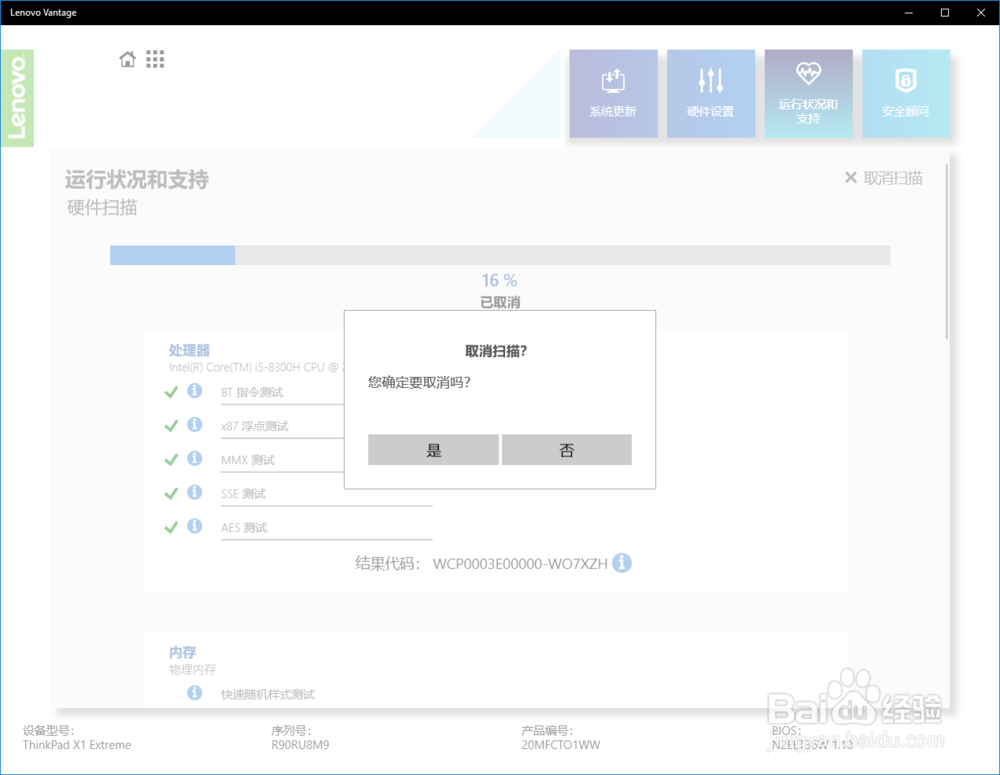The width and height of the screenshot is (1000, 775).
Task: Show info for x87 浮点测试
Action: pyautogui.click(x=195, y=424)
